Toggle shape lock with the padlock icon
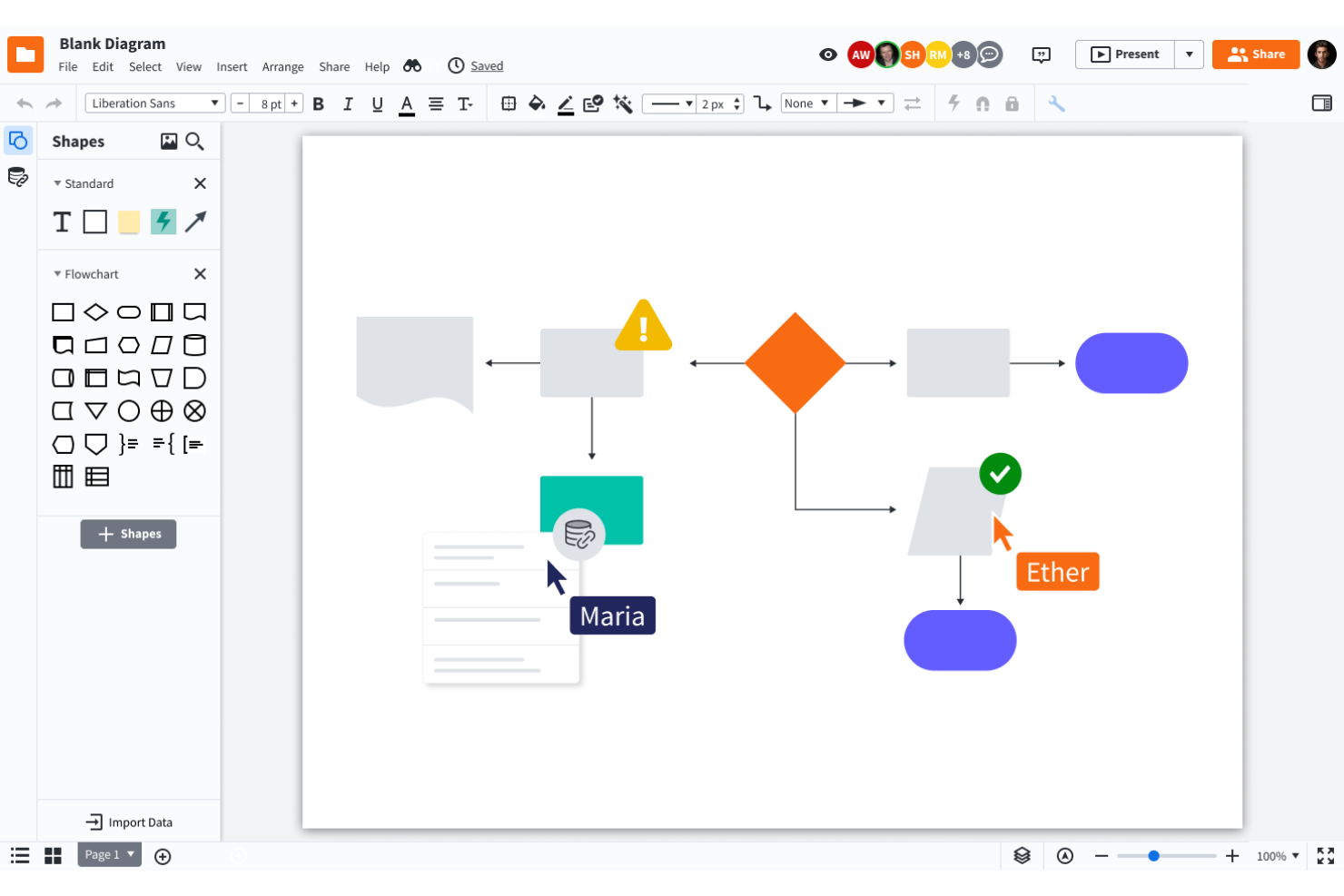This screenshot has height=896, width=1344. pyautogui.click(x=1012, y=103)
